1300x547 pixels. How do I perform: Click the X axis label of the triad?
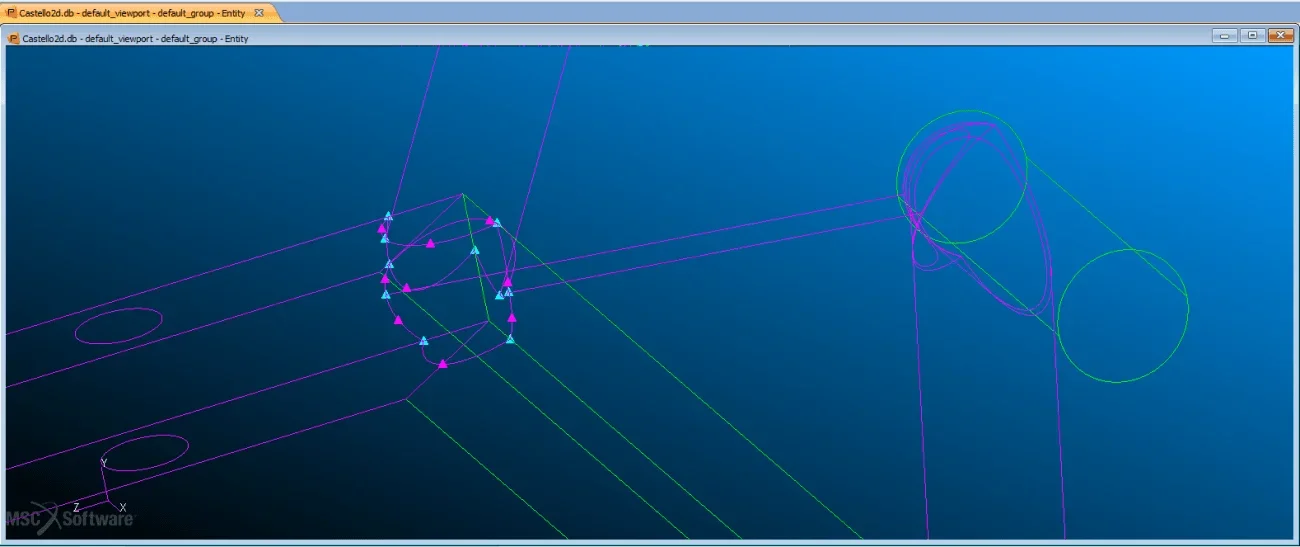123,508
